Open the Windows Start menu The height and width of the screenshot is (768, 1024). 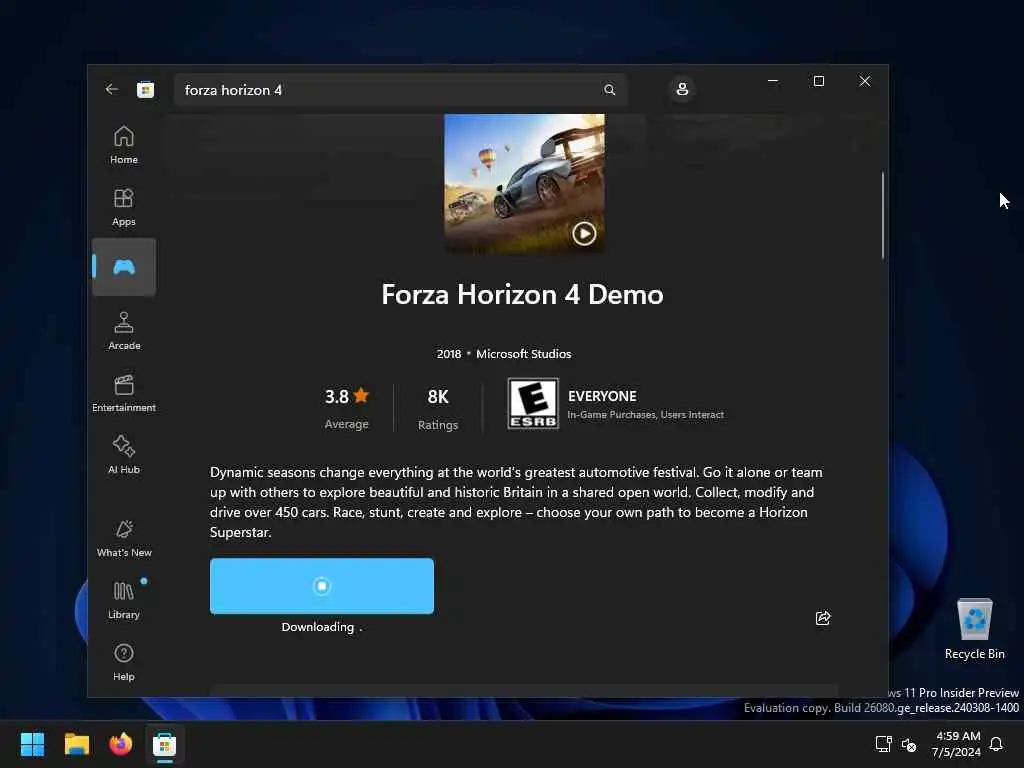[x=32, y=744]
